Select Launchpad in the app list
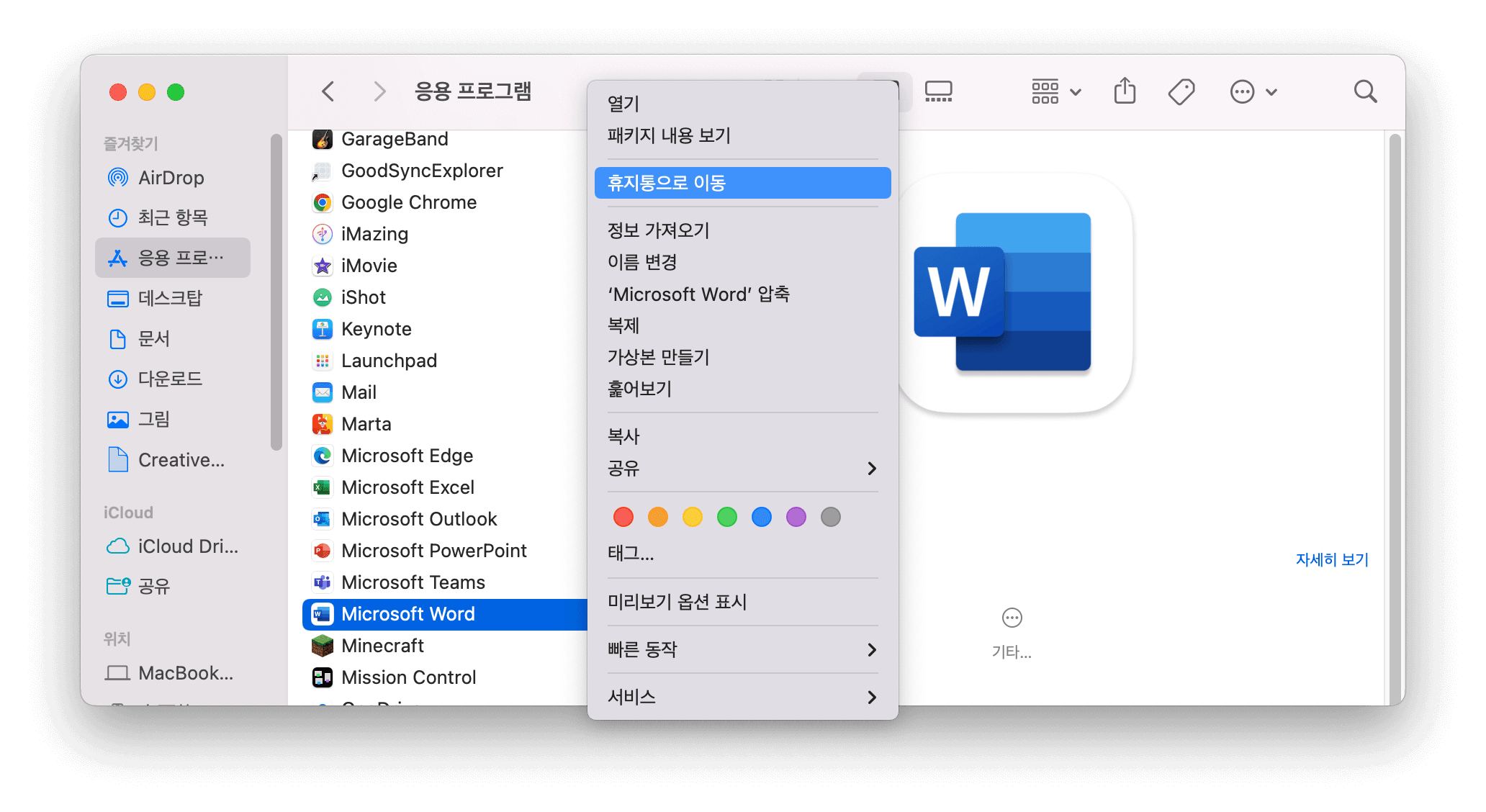 click(445, 361)
